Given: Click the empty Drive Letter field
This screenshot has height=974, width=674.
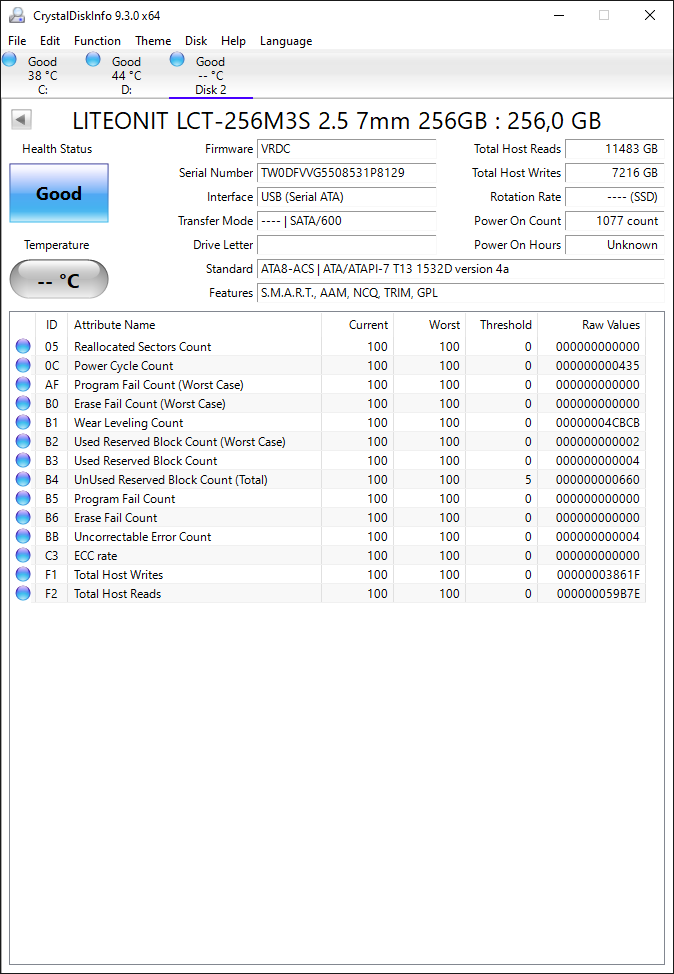Looking at the screenshot, I should 347,245.
